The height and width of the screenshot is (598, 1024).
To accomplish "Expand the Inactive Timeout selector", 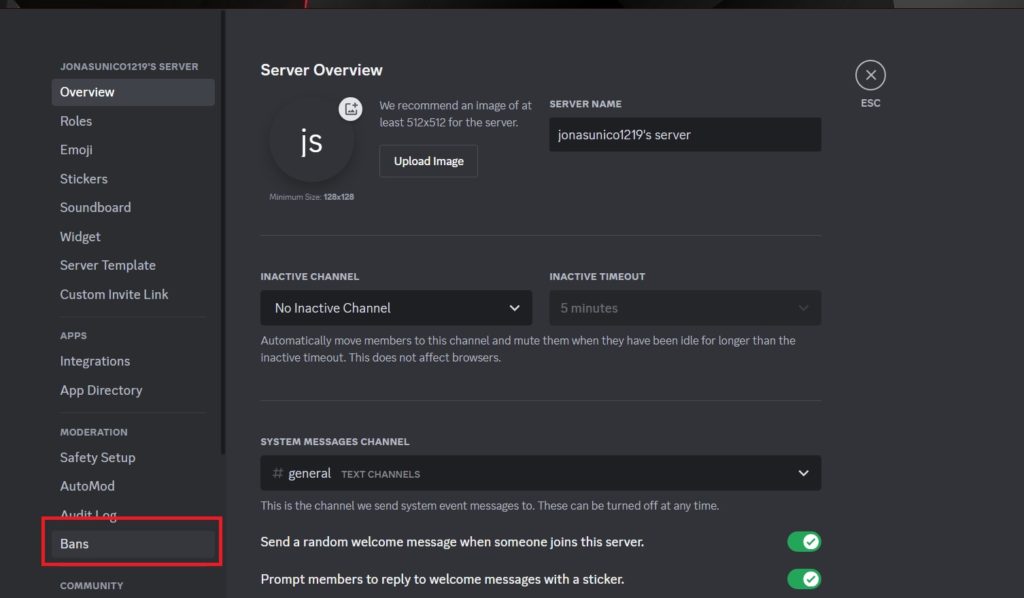I will [x=684, y=308].
